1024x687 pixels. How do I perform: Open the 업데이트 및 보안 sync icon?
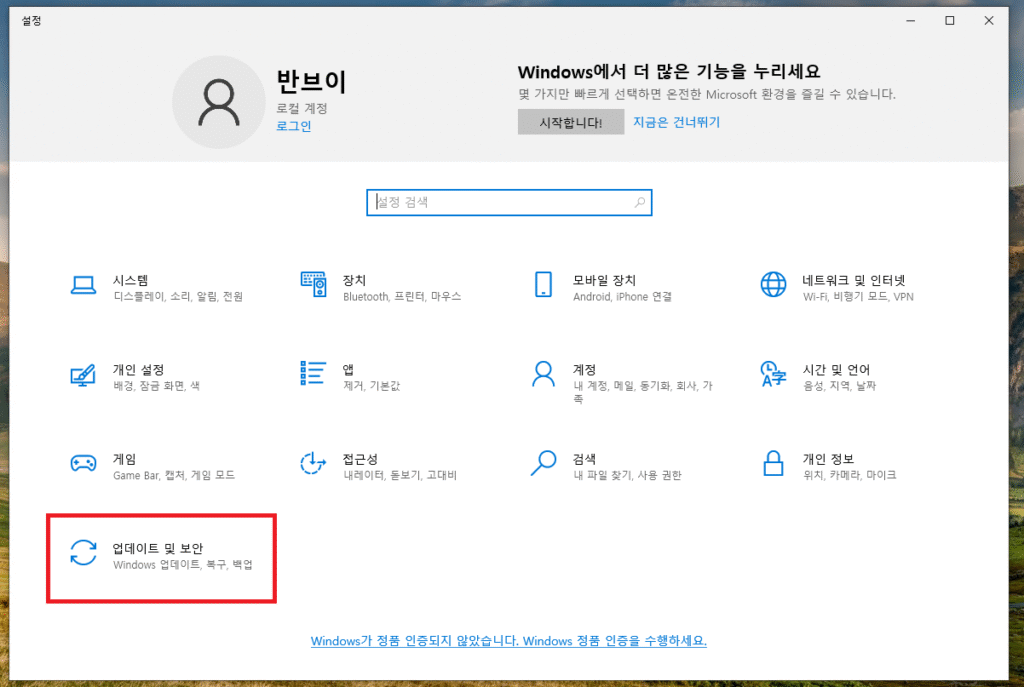(83, 552)
